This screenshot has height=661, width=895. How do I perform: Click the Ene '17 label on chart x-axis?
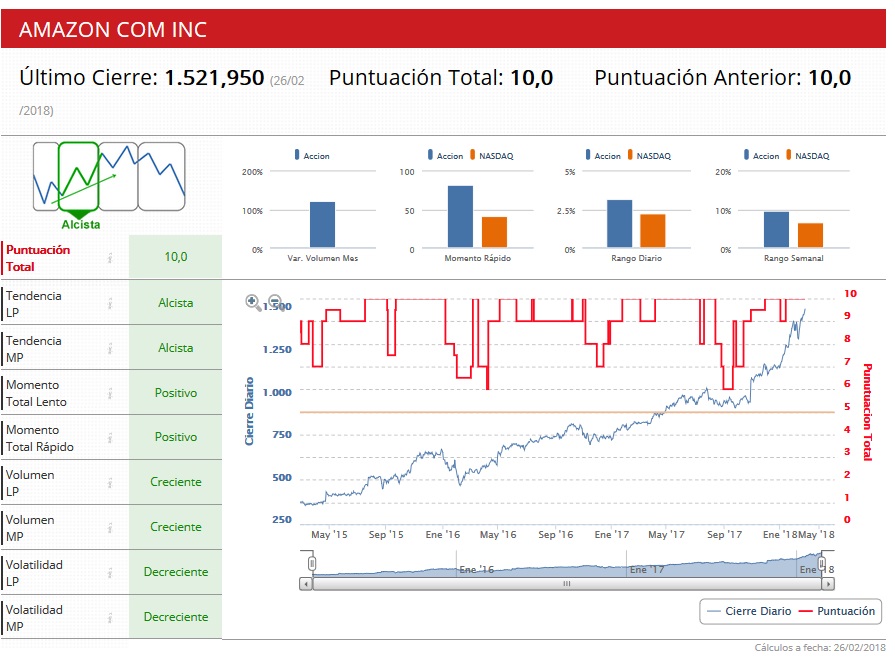coord(611,534)
